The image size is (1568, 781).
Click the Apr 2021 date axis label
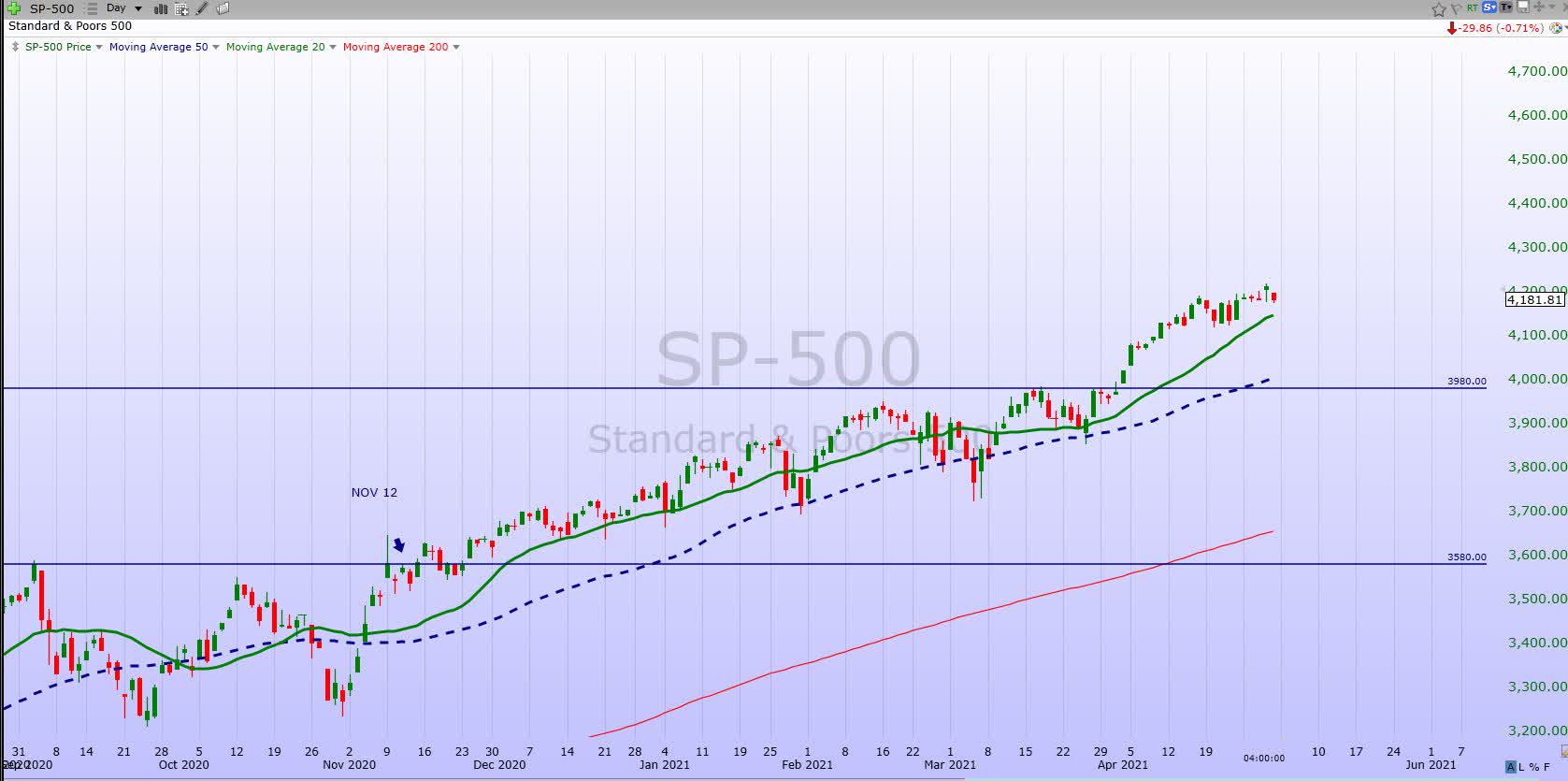pos(1122,764)
